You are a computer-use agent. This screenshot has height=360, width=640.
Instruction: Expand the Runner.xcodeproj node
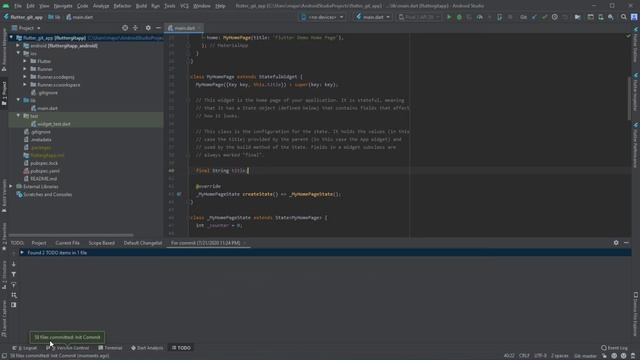[25, 77]
